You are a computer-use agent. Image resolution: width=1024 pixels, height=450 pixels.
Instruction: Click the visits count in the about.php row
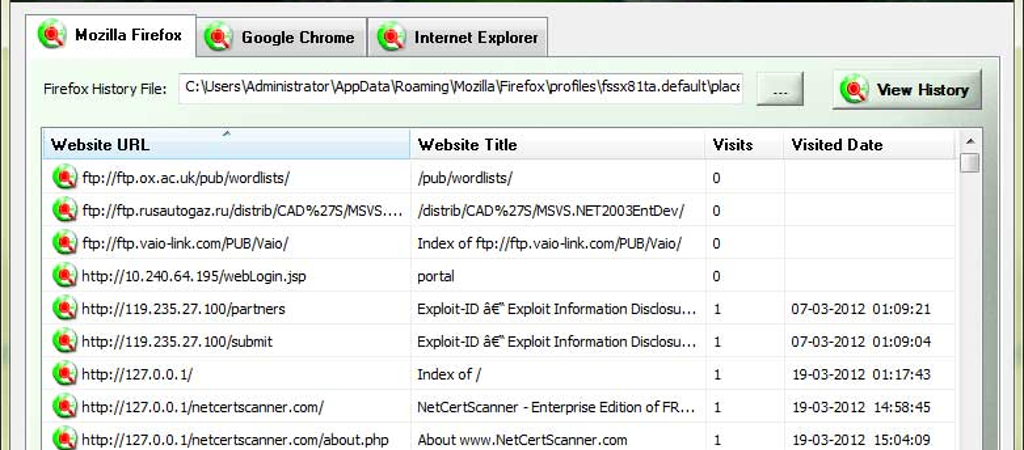click(x=717, y=440)
